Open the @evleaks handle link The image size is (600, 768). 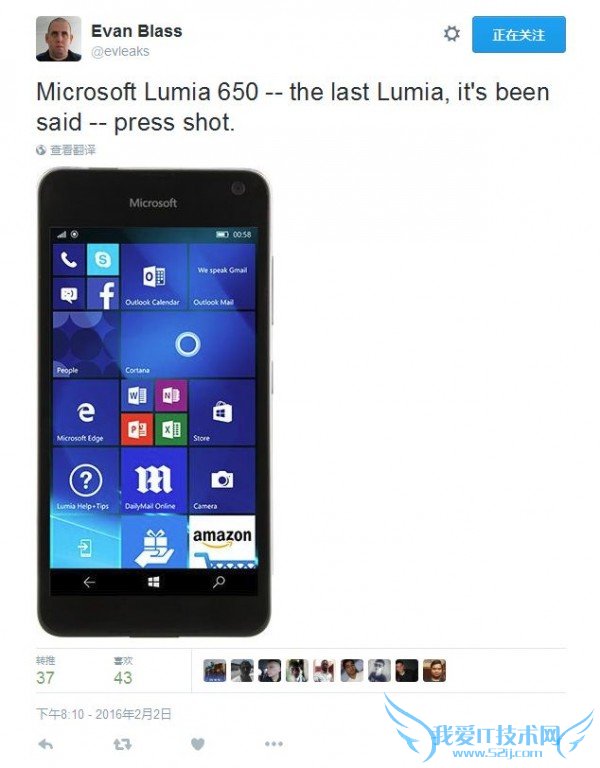click(120, 51)
